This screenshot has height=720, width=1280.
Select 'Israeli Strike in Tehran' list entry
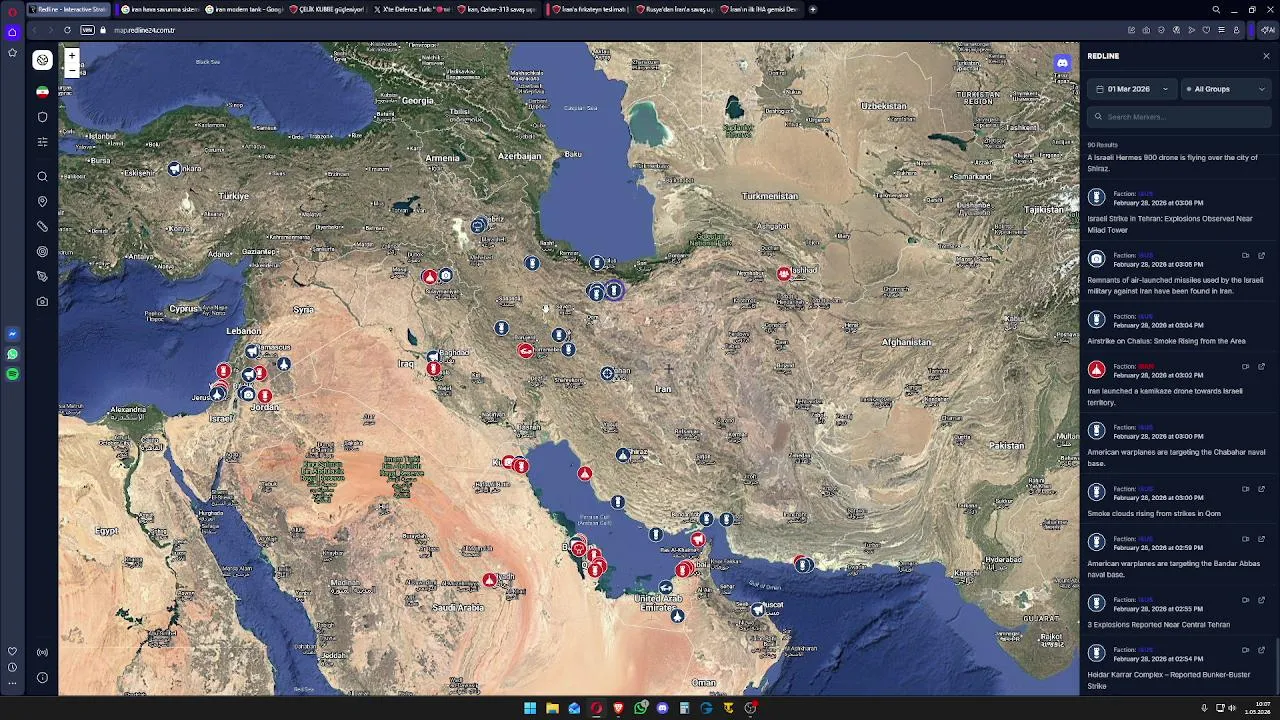click(x=1178, y=210)
